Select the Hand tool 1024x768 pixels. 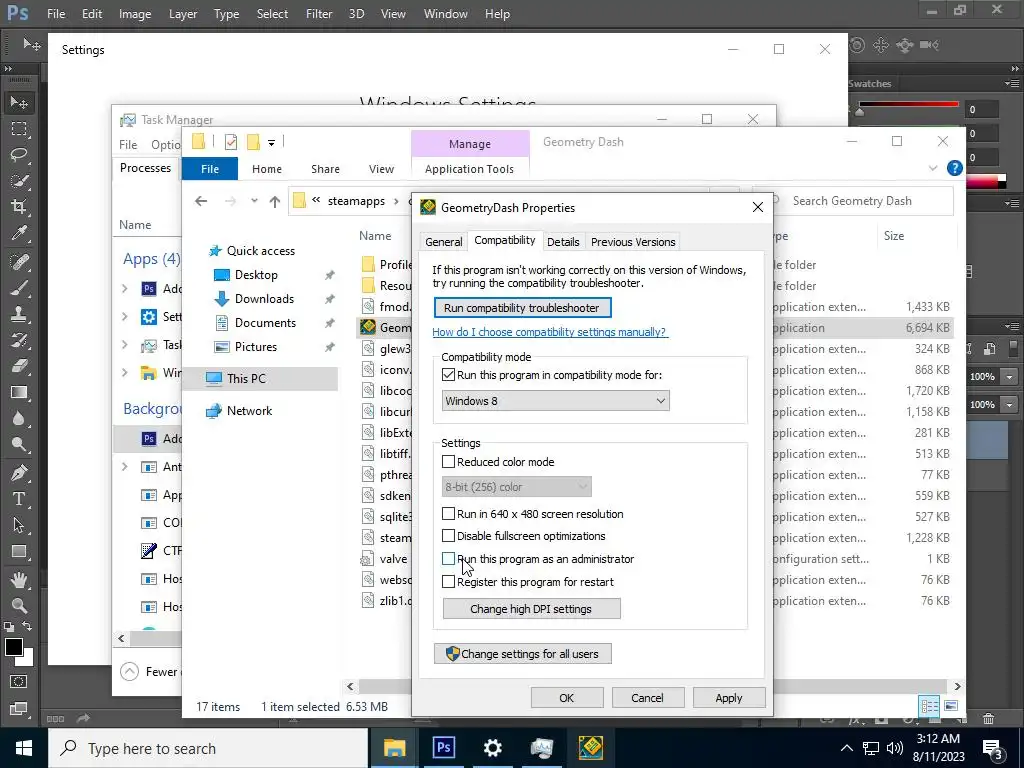pyautogui.click(x=19, y=579)
